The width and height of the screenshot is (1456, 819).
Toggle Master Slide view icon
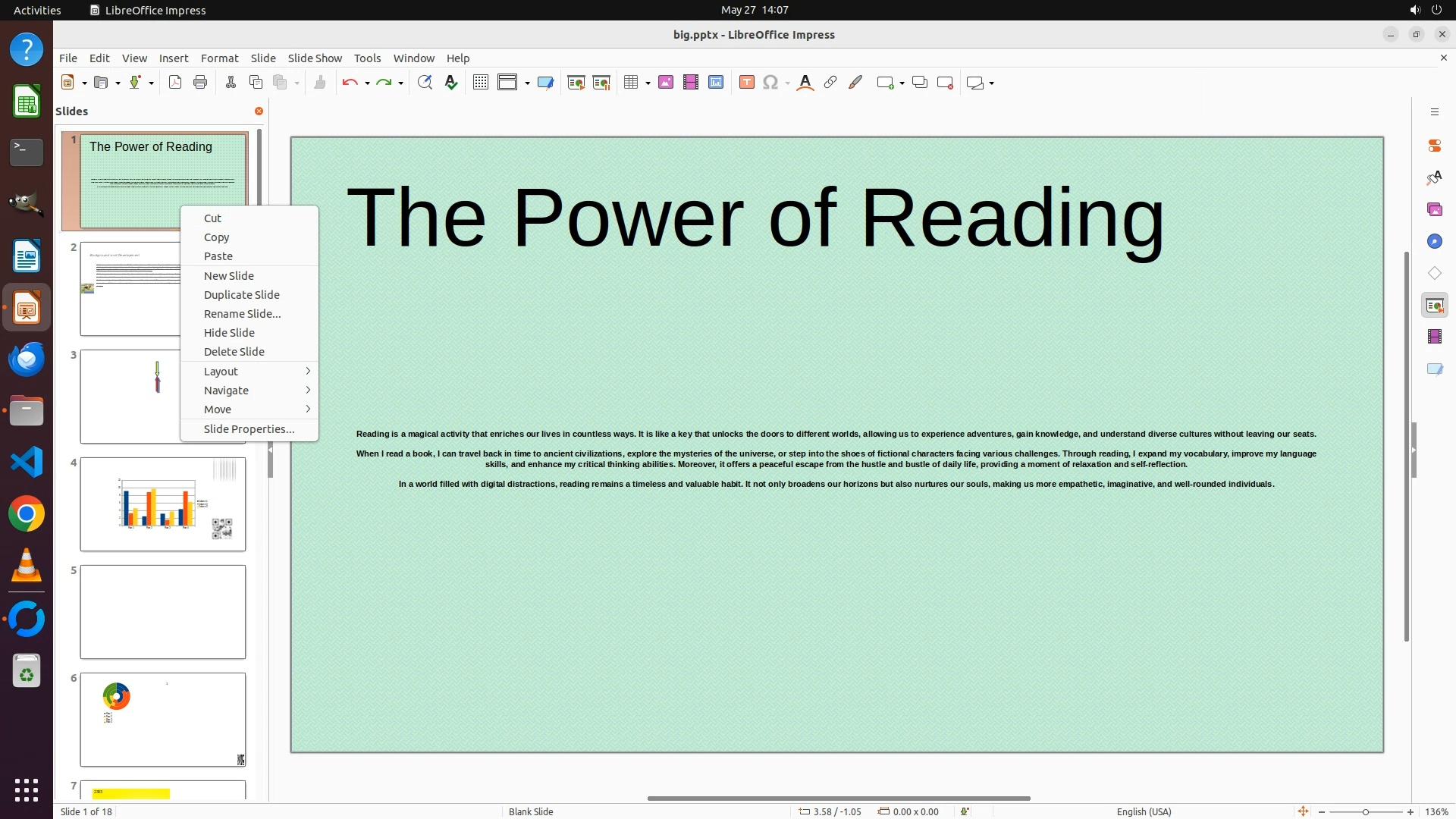coord(545,83)
